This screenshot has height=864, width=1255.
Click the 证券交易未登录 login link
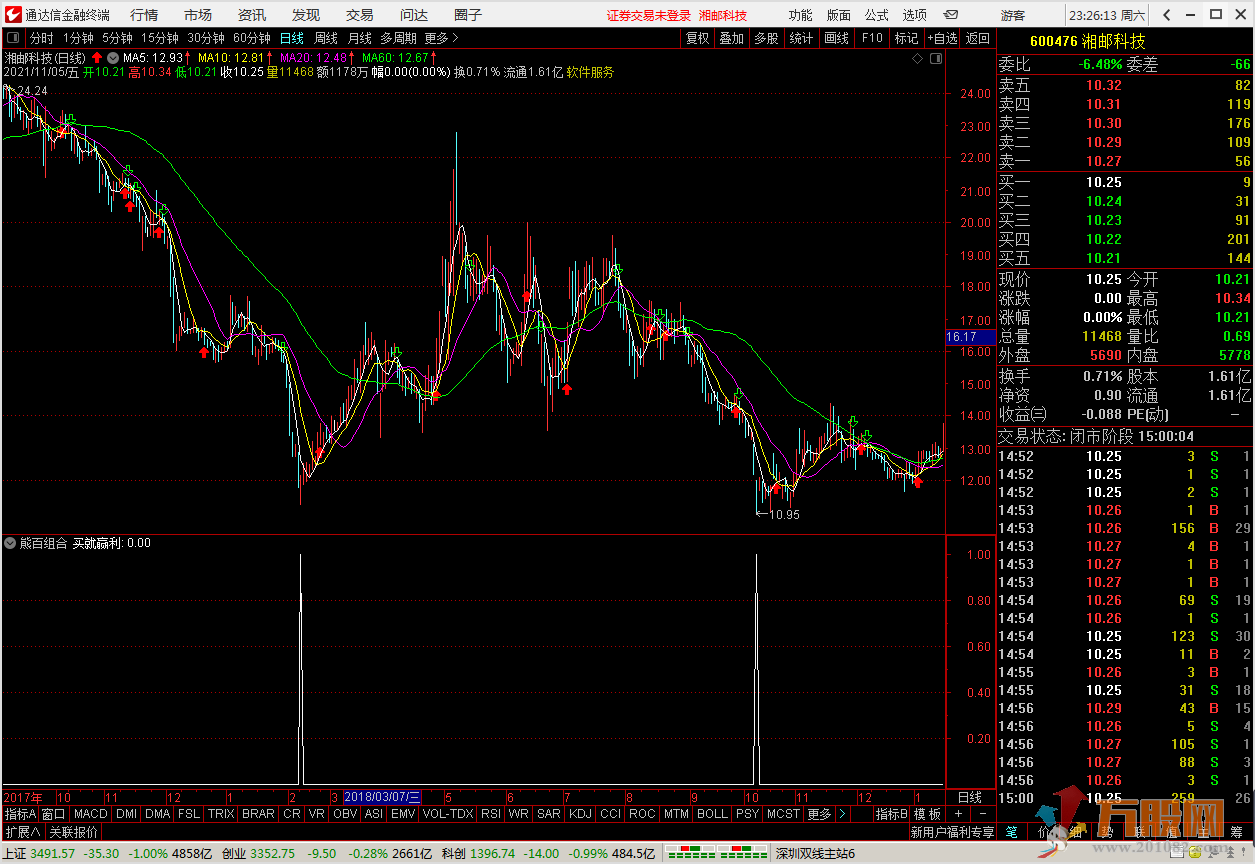coord(648,15)
